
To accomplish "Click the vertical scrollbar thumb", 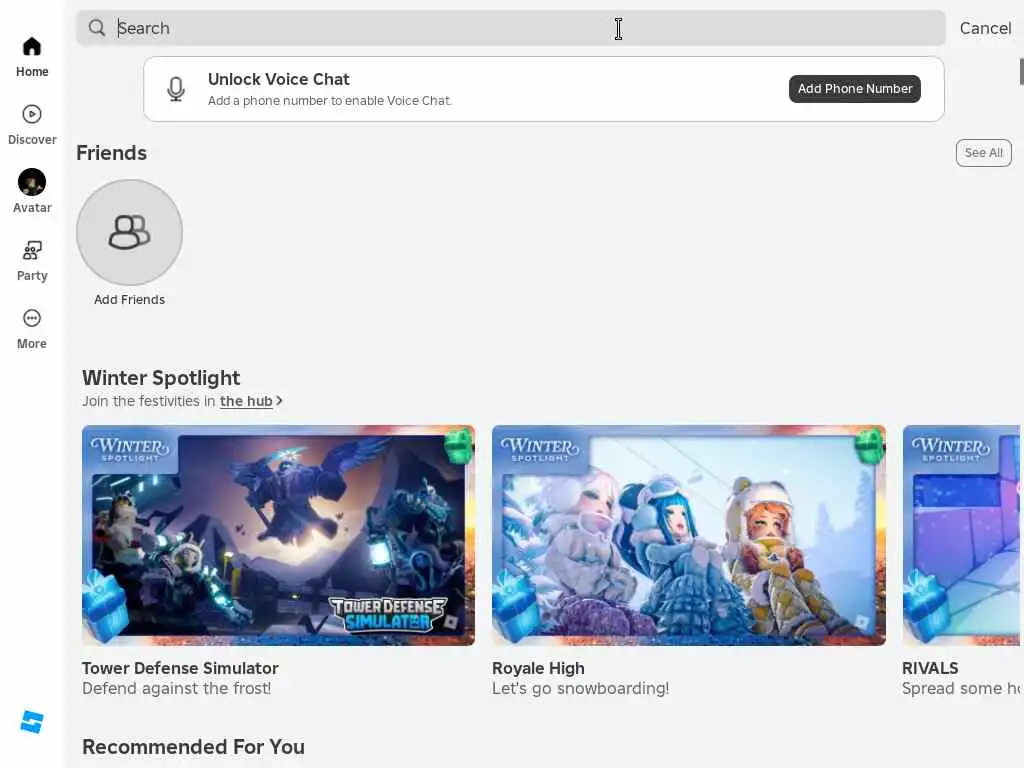I will (x=1021, y=71).
